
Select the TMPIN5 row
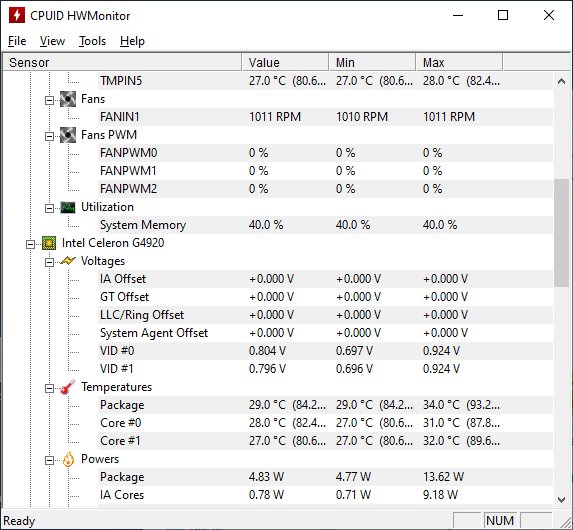[325, 81]
